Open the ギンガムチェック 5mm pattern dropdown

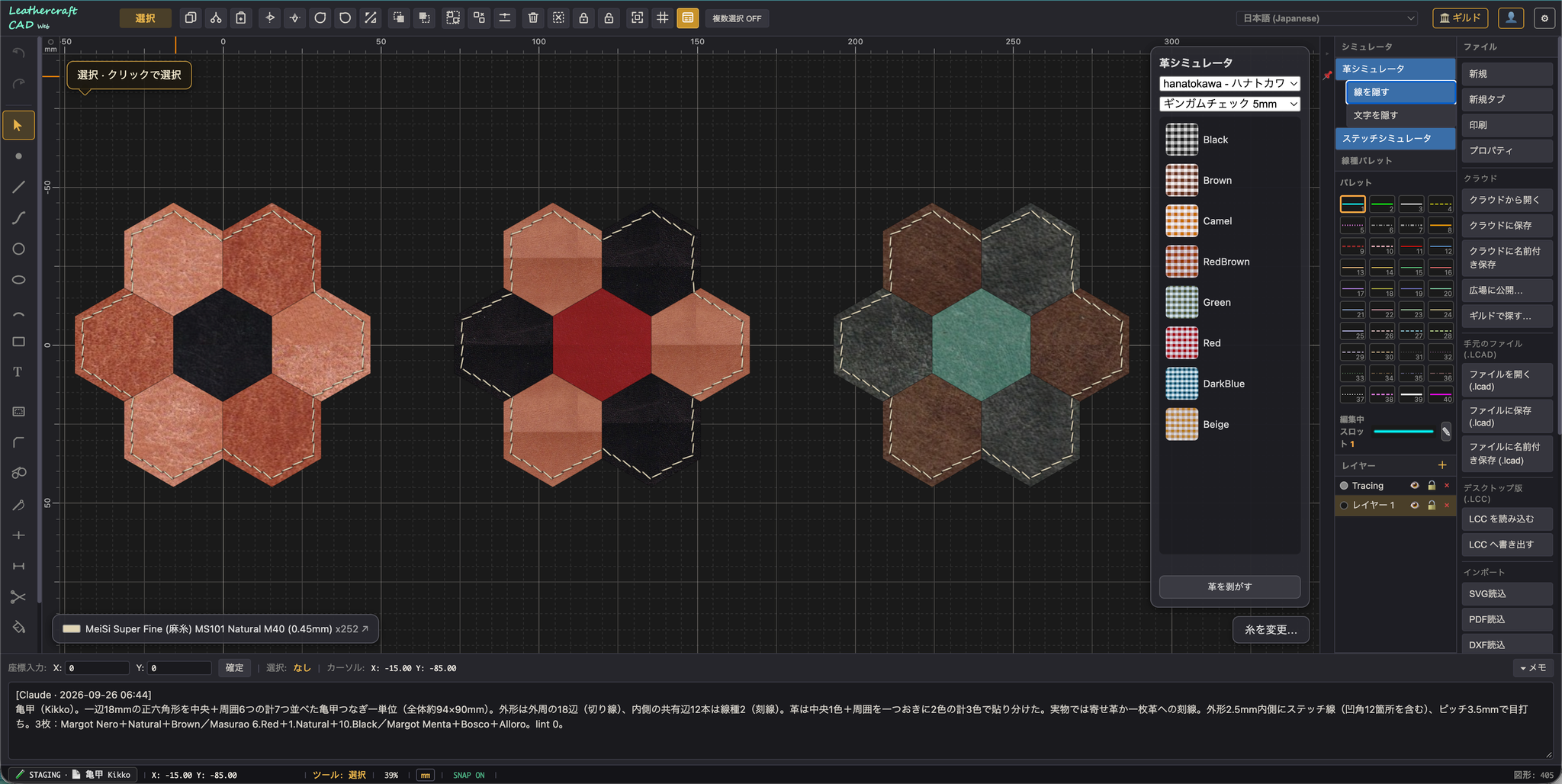[1229, 104]
